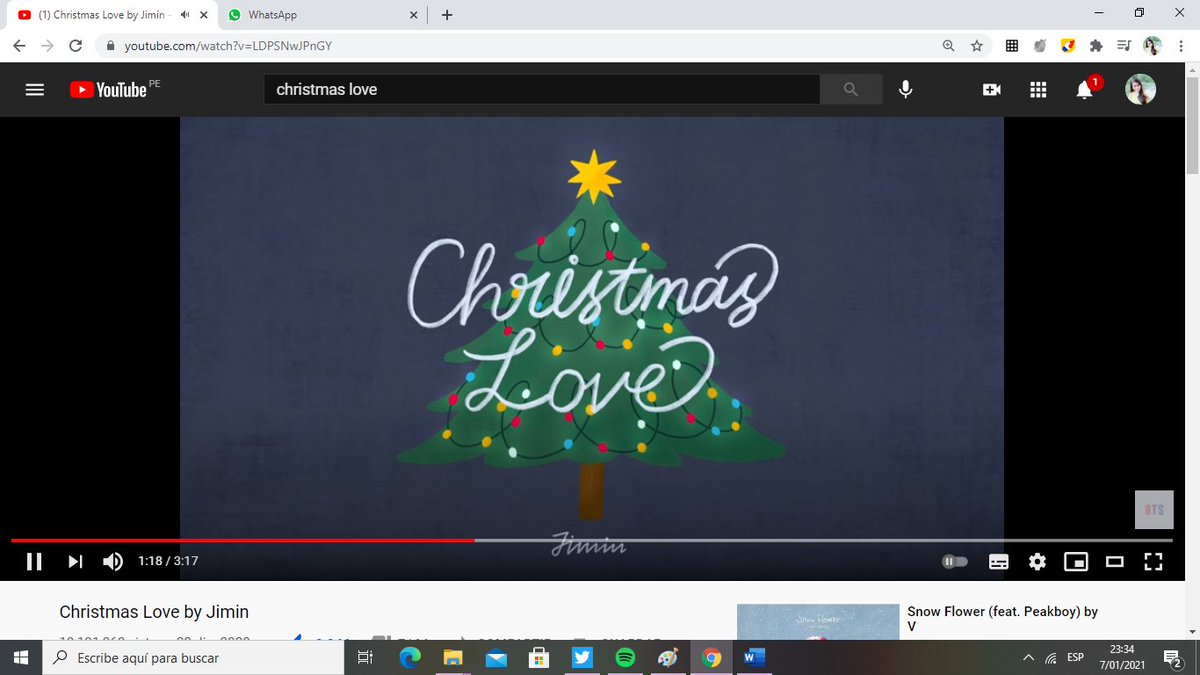This screenshot has height=675, width=1200.
Task: Go back in browser history
Action: pos(20,45)
